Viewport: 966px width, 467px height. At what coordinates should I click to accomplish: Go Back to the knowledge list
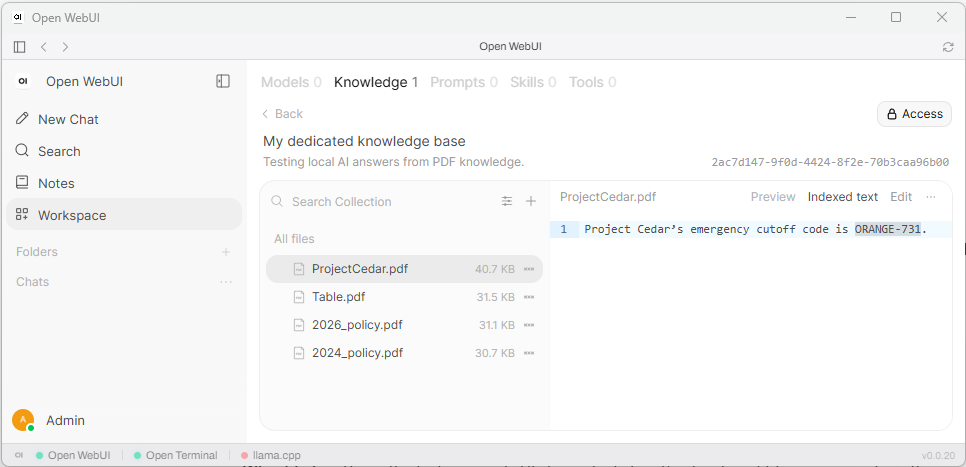(283, 114)
